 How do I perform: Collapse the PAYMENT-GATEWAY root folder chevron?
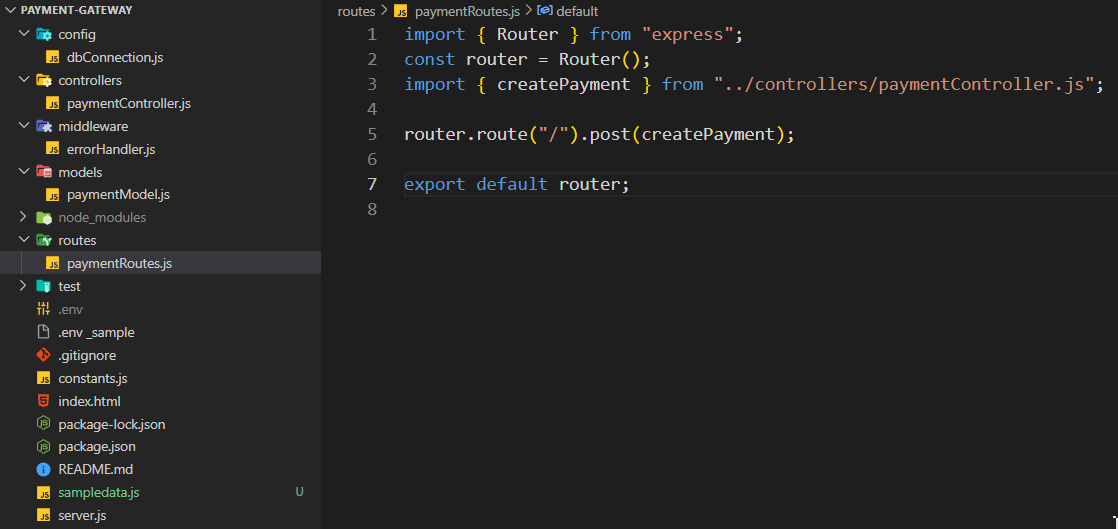pos(9,11)
